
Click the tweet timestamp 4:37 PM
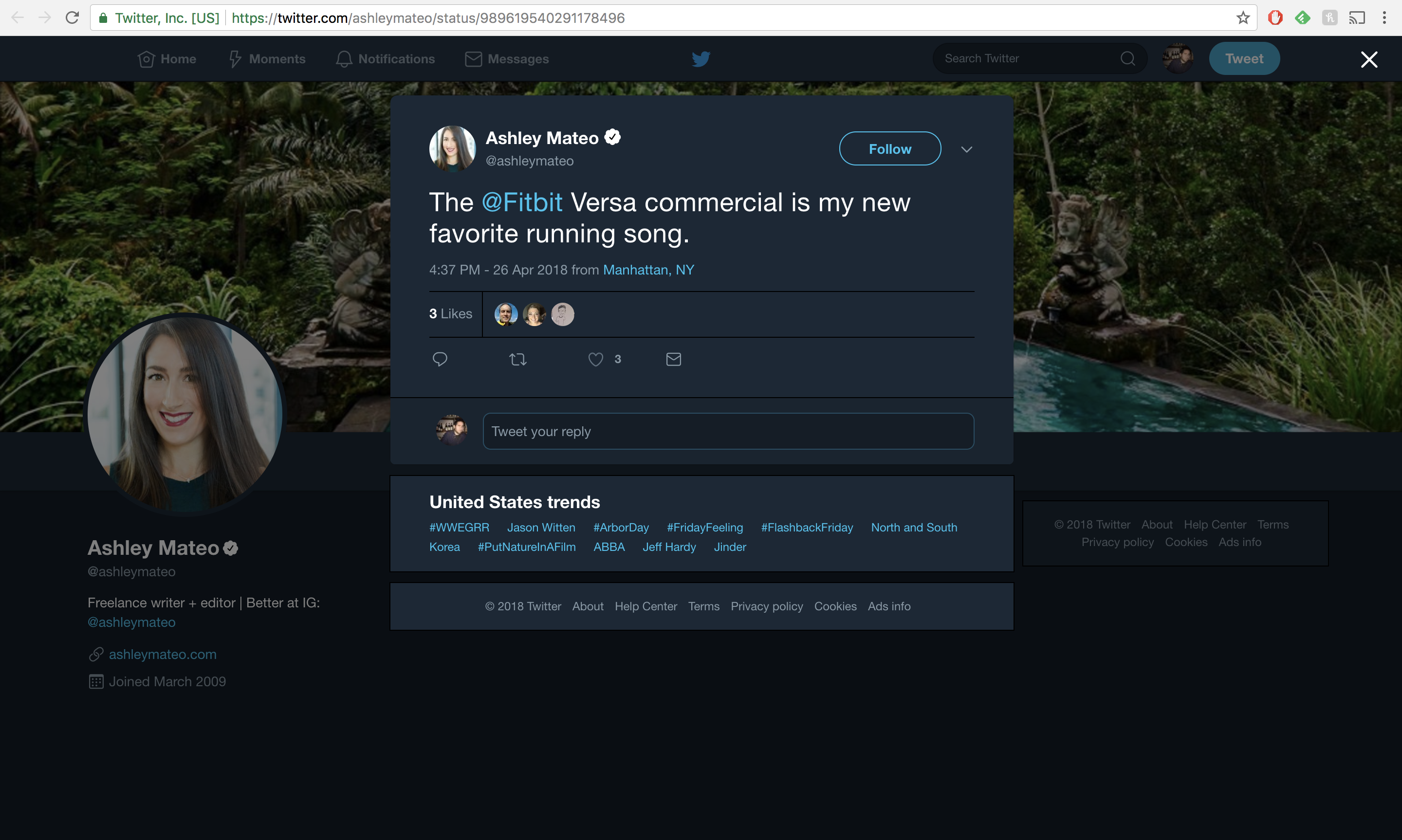pyautogui.click(x=498, y=270)
